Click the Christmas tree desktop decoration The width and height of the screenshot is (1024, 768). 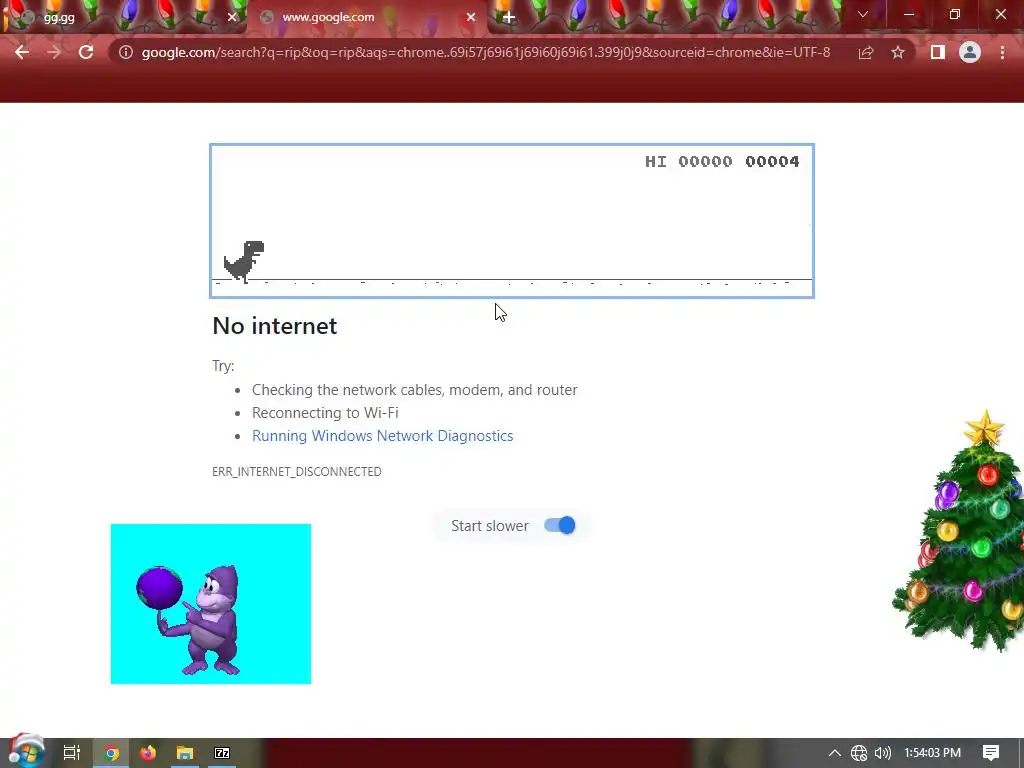click(960, 532)
